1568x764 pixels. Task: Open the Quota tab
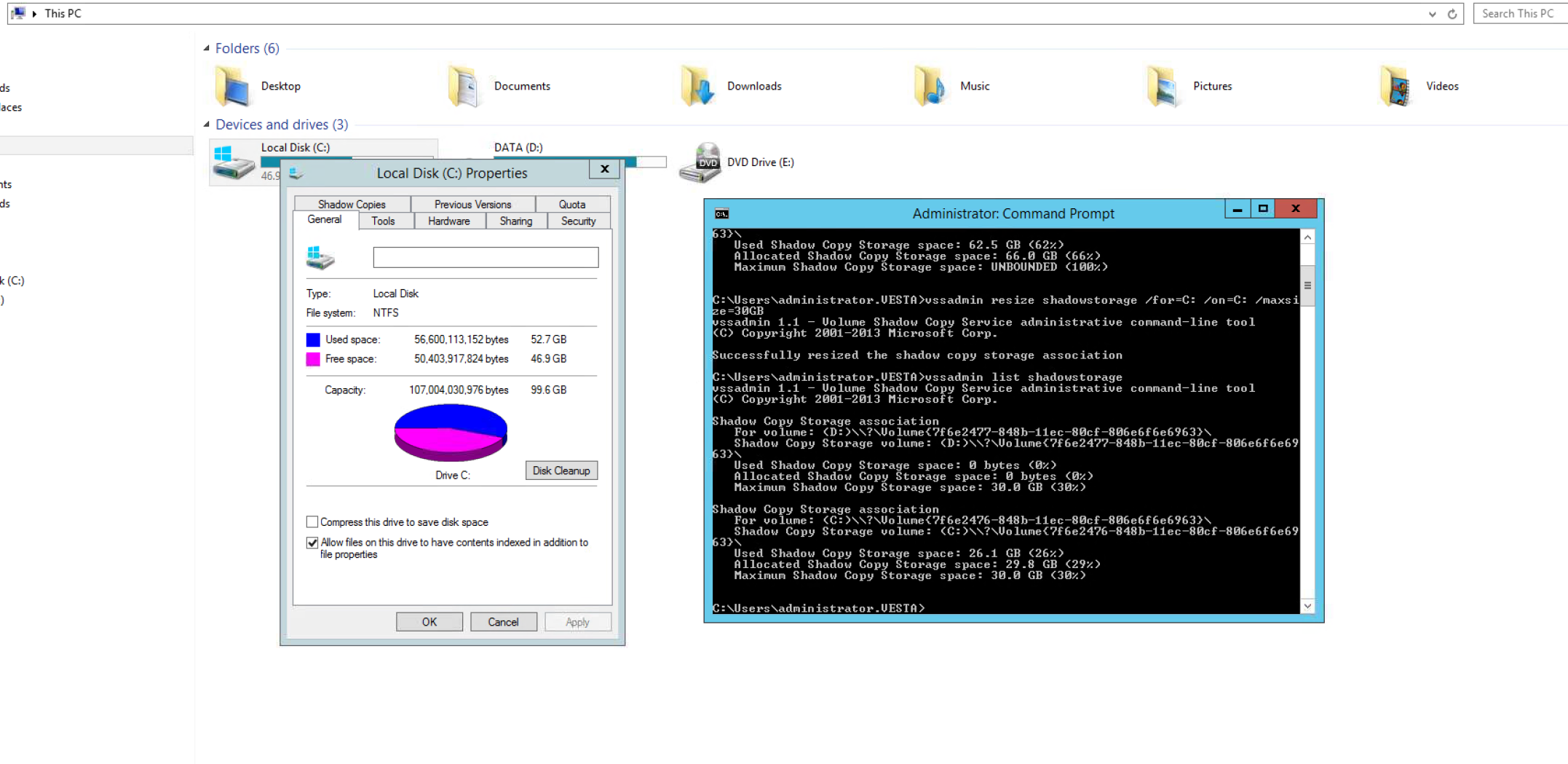click(572, 205)
